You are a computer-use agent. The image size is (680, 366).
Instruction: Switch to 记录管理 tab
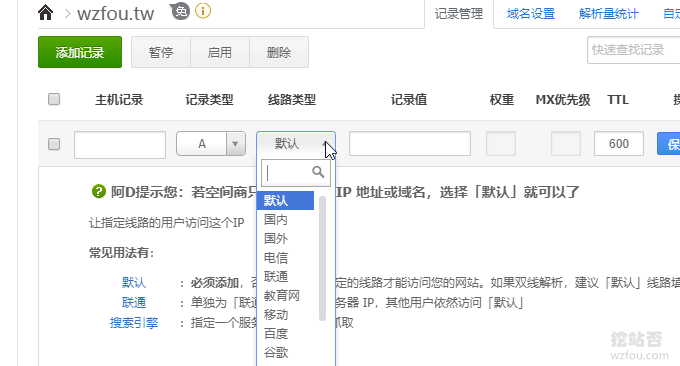[x=459, y=14]
